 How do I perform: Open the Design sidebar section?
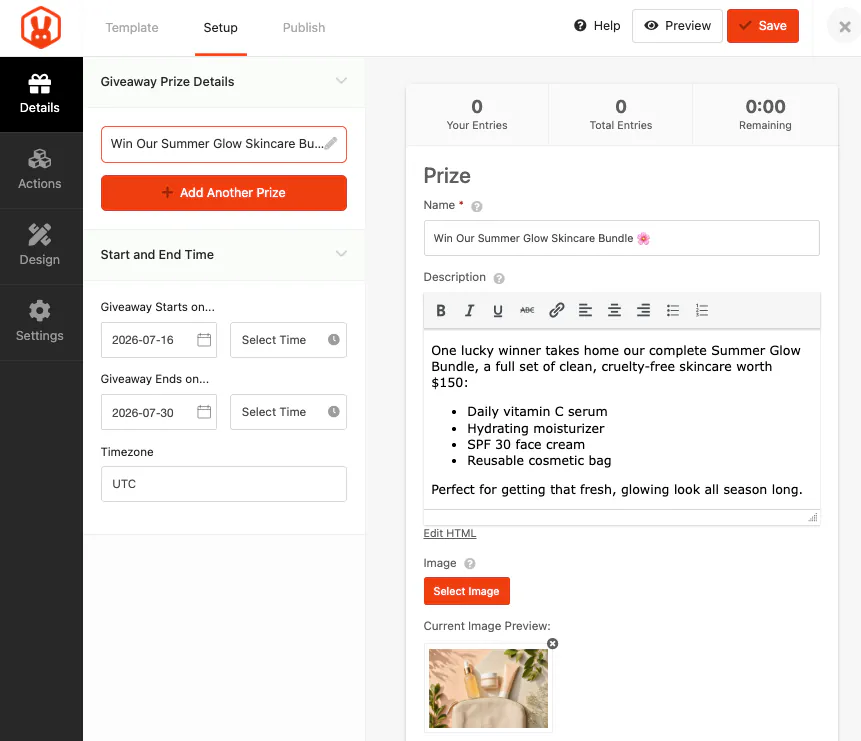tap(40, 246)
